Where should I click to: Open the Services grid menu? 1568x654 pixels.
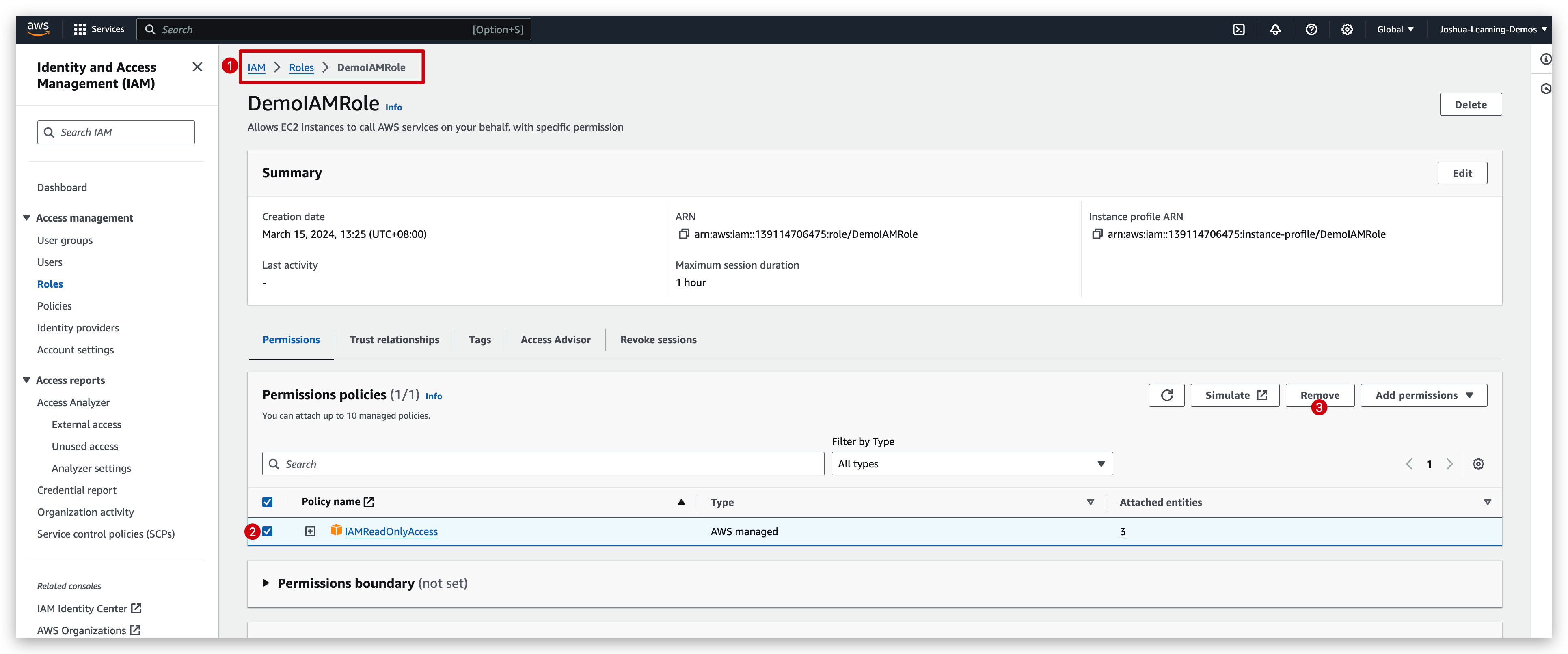point(99,29)
